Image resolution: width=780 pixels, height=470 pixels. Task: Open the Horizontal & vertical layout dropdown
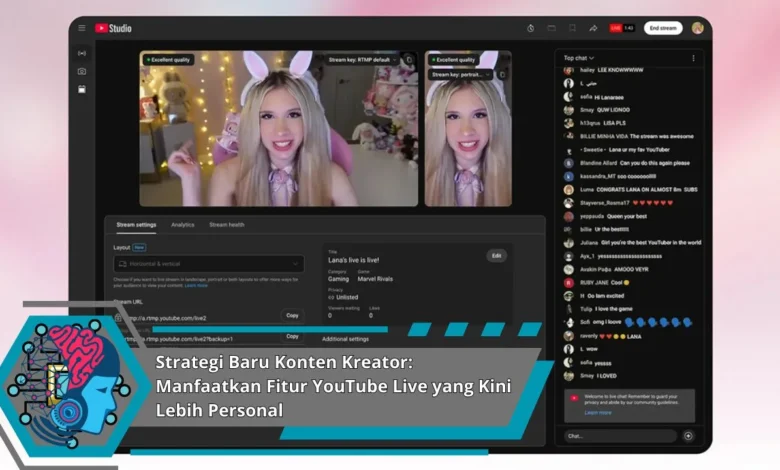208,264
